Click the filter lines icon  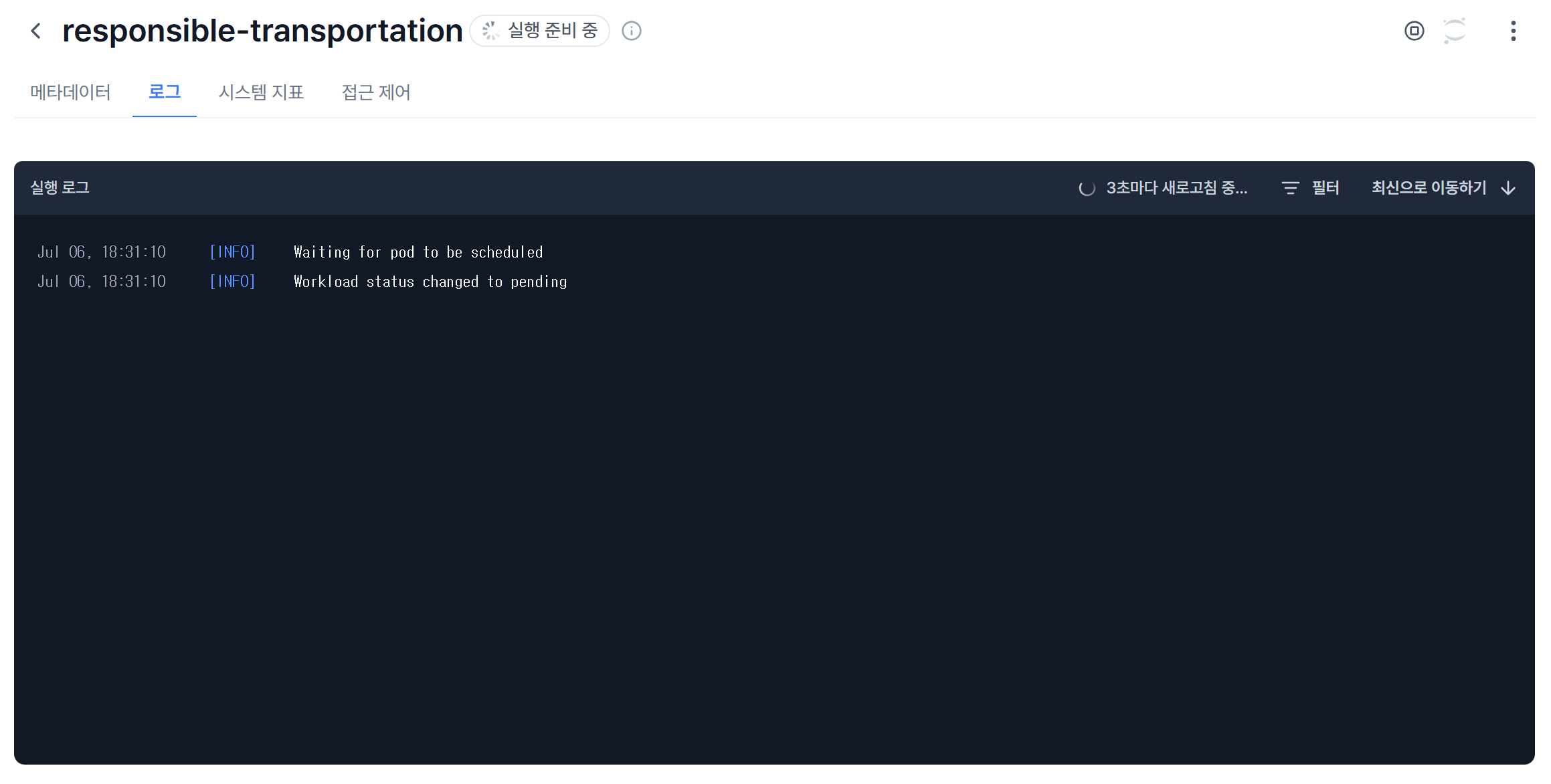tap(1290, 188)
